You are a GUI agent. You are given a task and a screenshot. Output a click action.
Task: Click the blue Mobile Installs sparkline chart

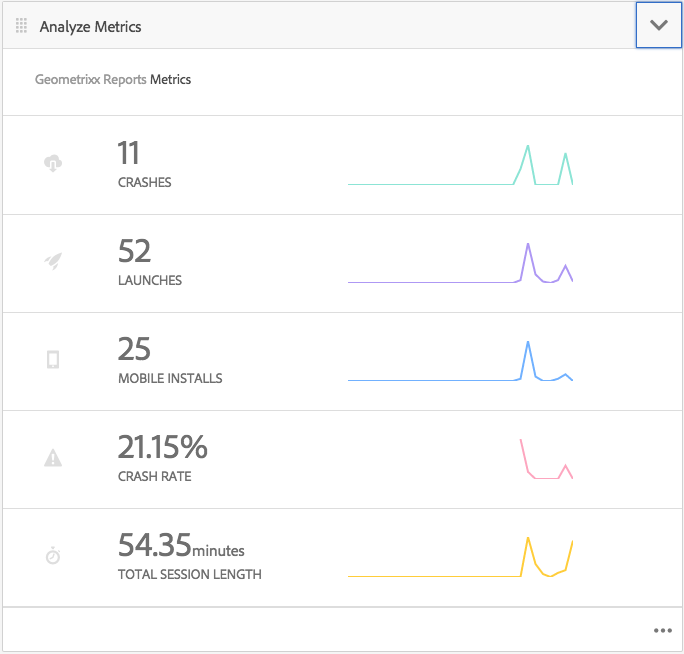460,361
